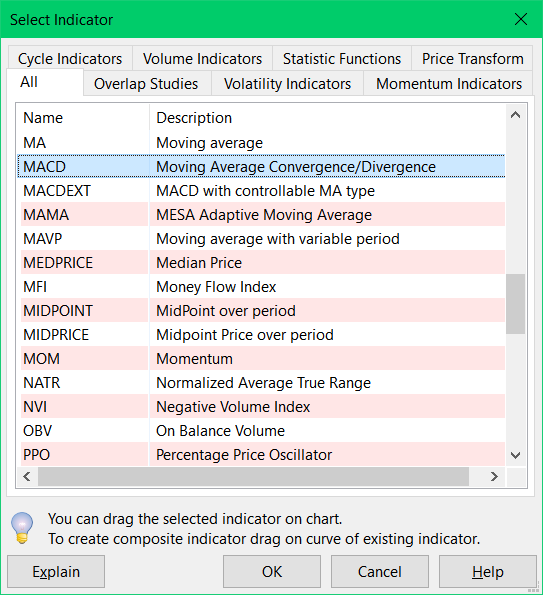Click 'Midpoint Price over period' description

[x=245, y=335]
